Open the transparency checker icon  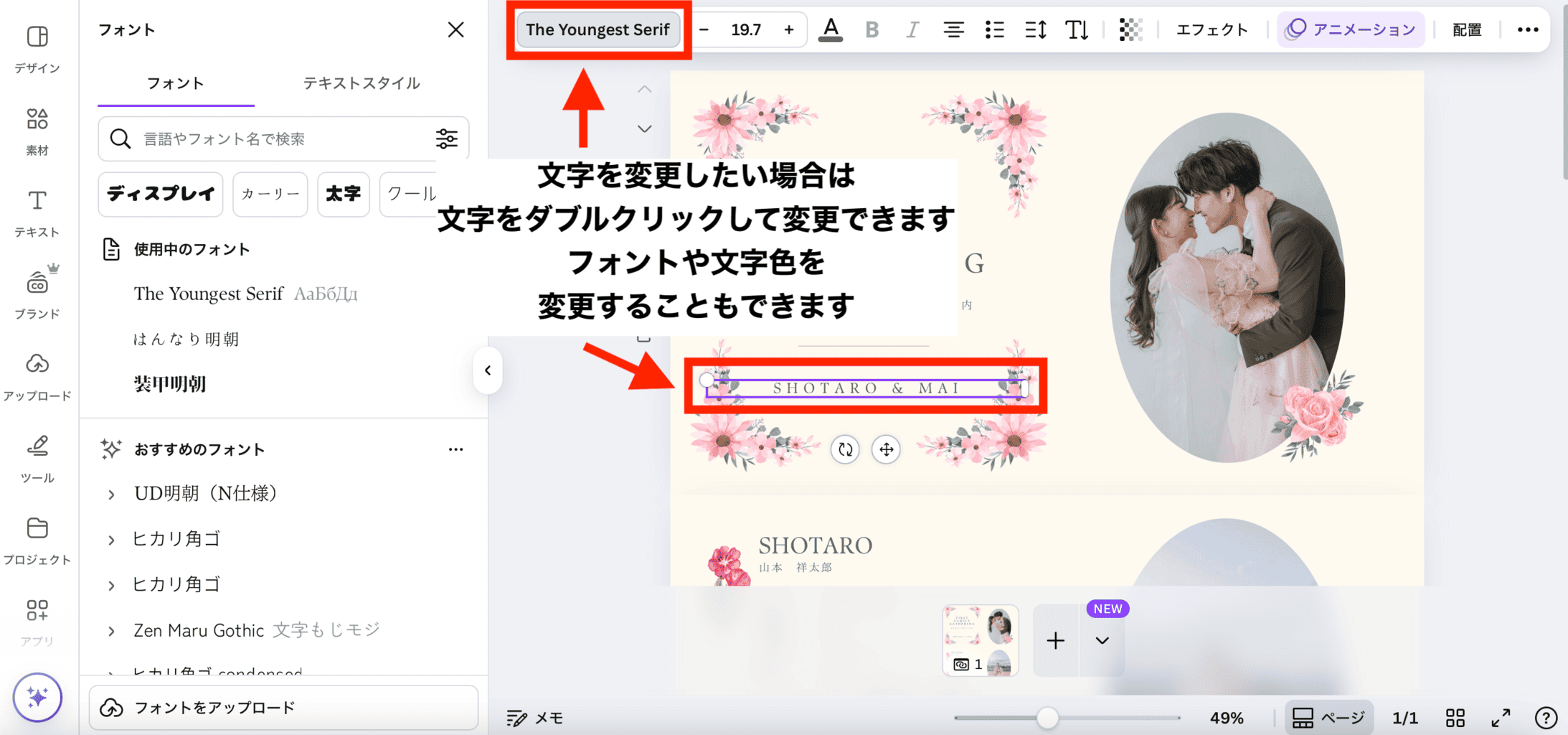[1130, 29]
